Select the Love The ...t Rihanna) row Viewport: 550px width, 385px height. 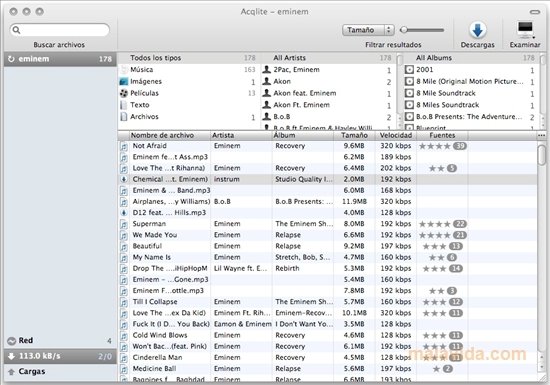coord(328,168)
